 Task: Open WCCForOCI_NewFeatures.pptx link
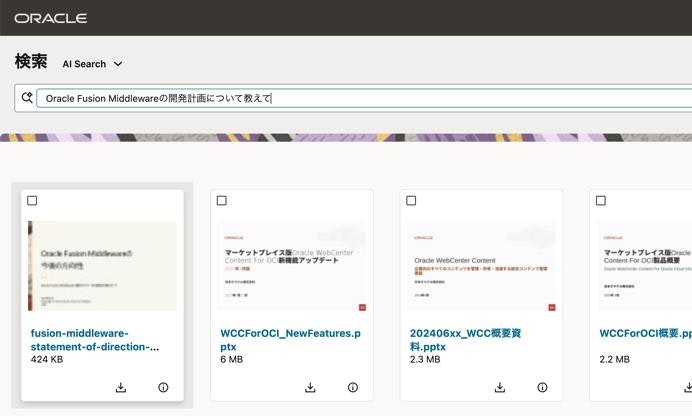click(x=290, y=340)
